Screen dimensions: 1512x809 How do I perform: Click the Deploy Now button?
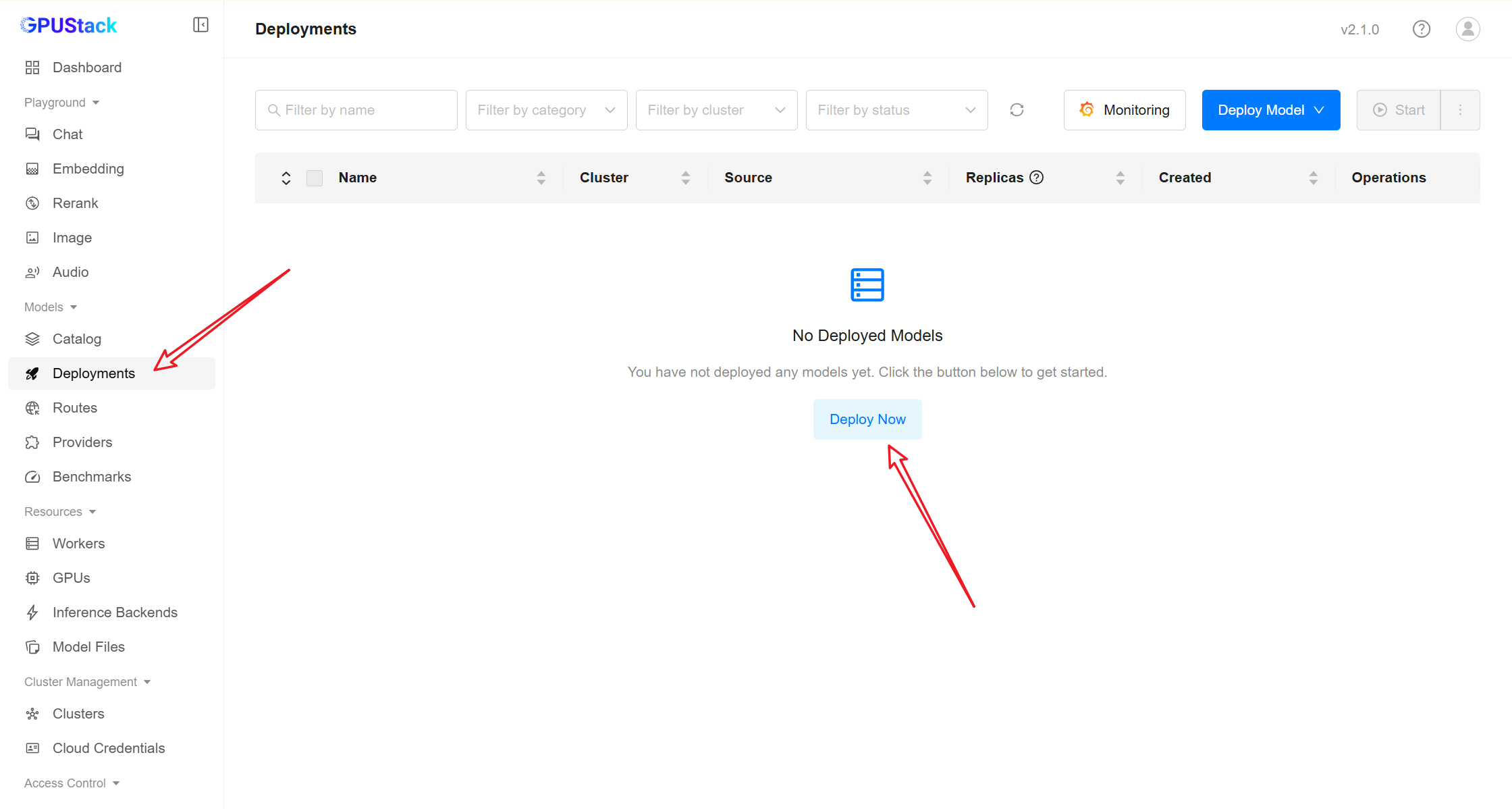pos(867,419)
